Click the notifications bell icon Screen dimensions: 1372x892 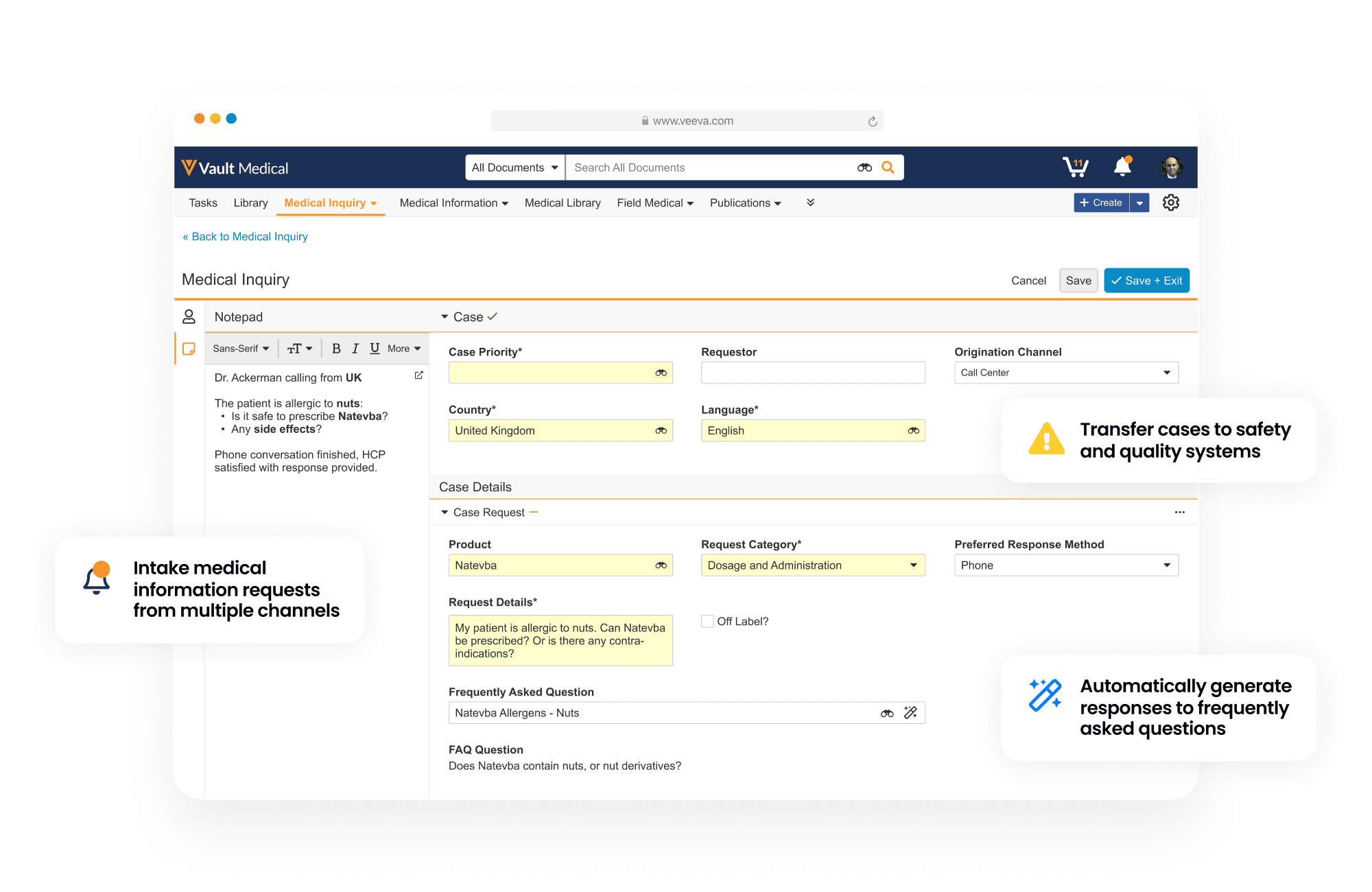click(x=1122, y=167)
